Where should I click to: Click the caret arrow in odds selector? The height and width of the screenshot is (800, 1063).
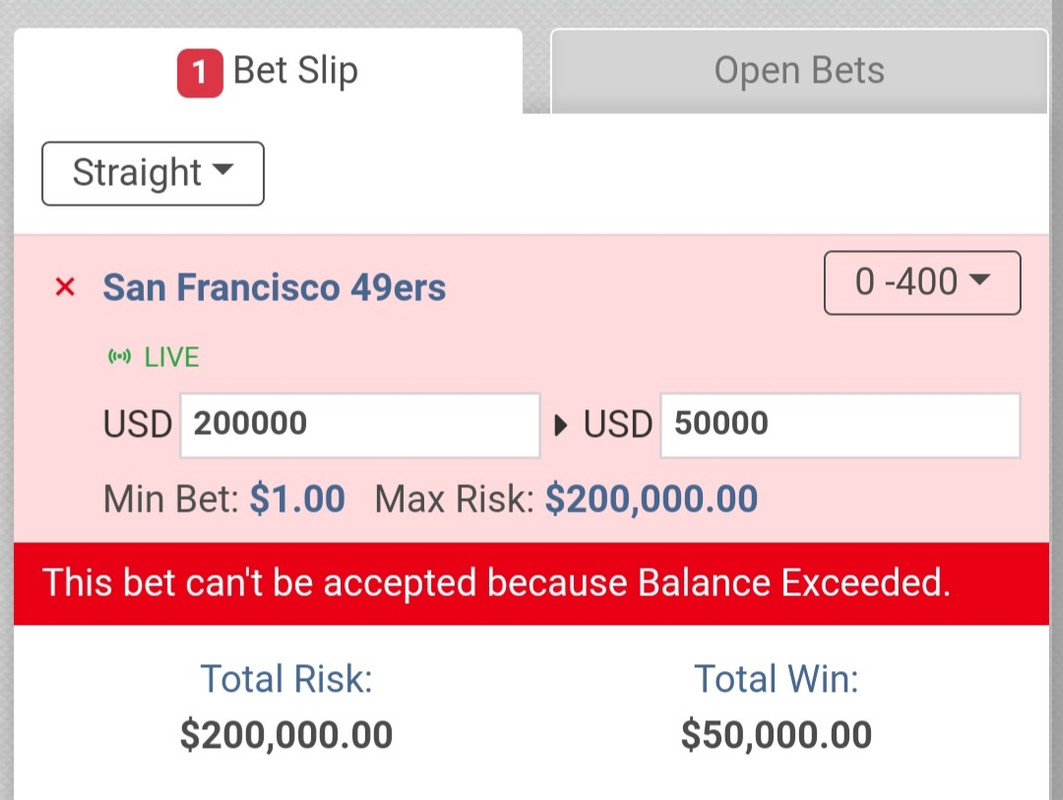tap(980, 279)
